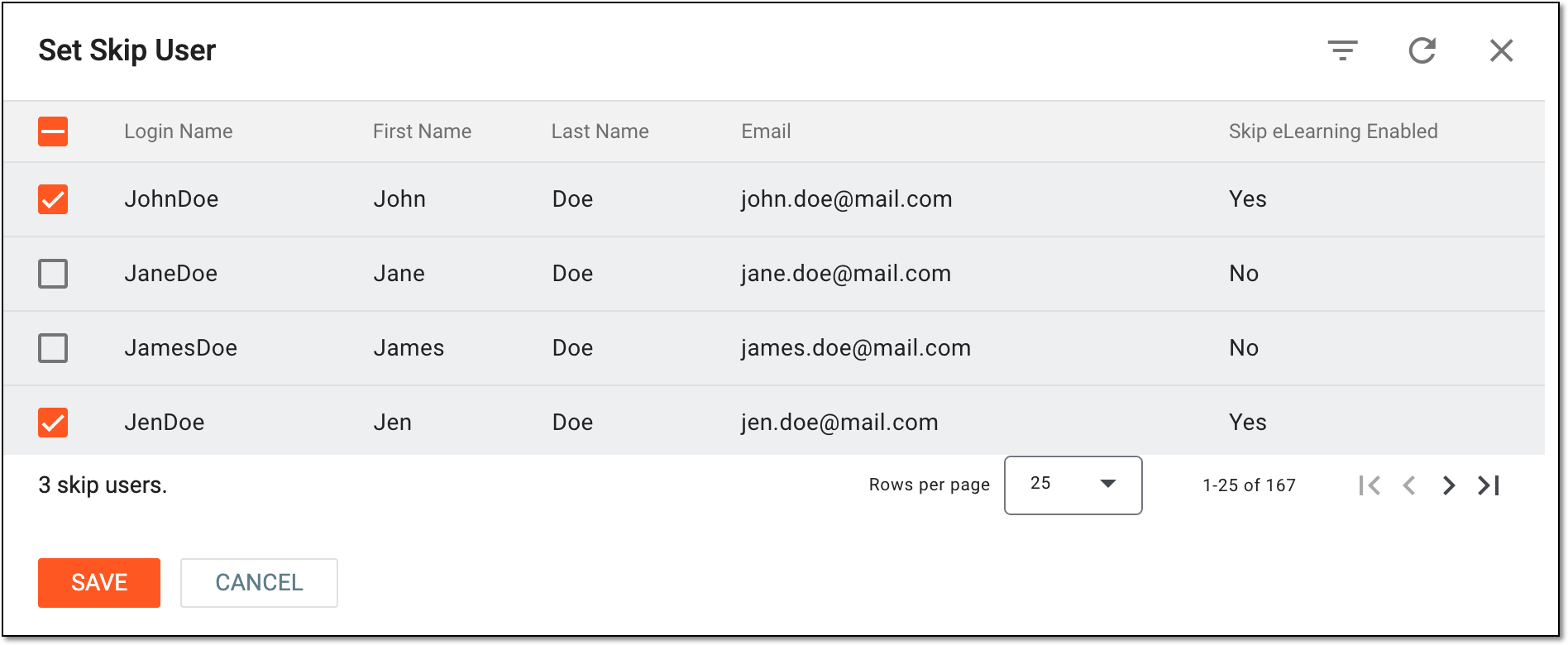
Task: Select the JohnDoe login name cell
Action: click(171, 199)
